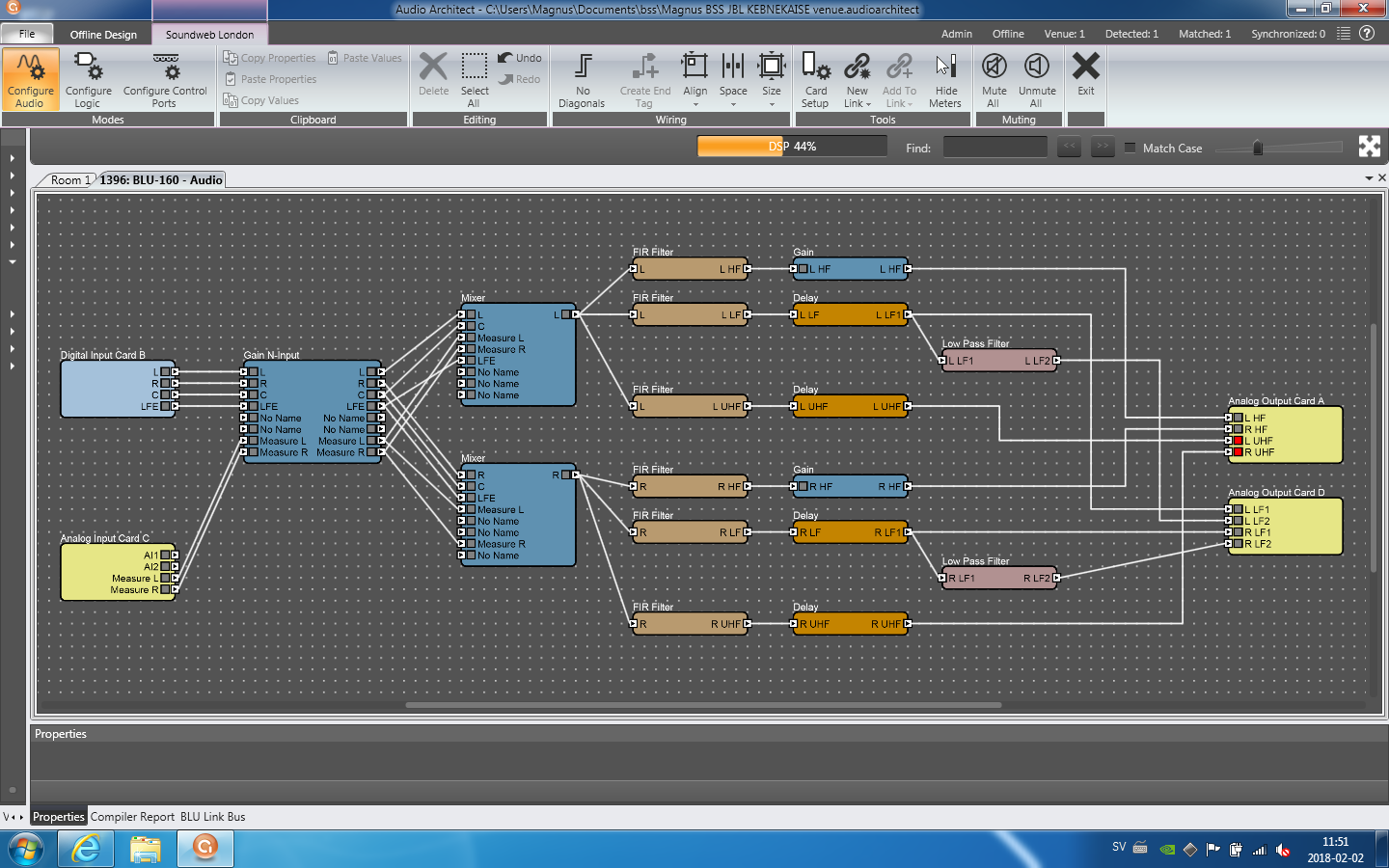The height and width of the screenshot is (868, 1389).
Task: Open the help question mark icon
Action: [1367, 33]
